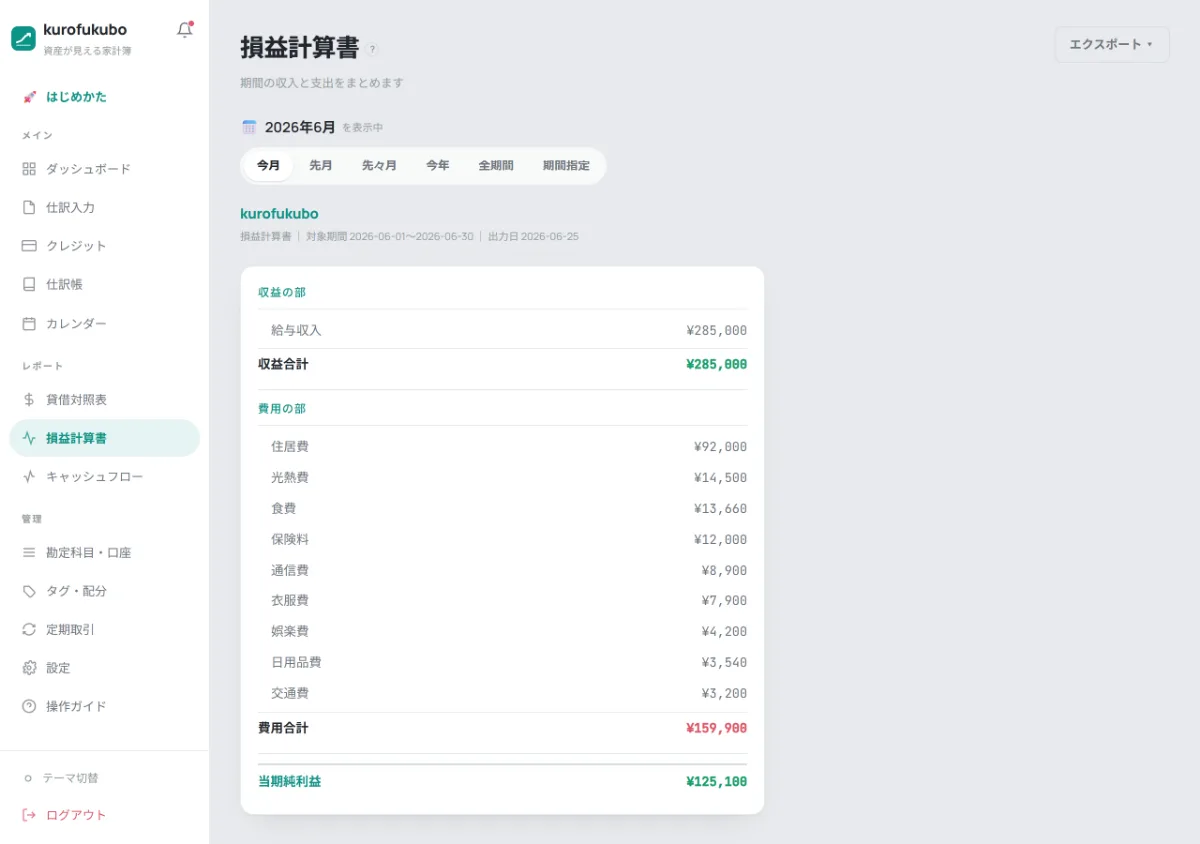Screen dimensions: 1200x844
Task: Select the 今月 period tab
Action: click(x=269, y=166)
